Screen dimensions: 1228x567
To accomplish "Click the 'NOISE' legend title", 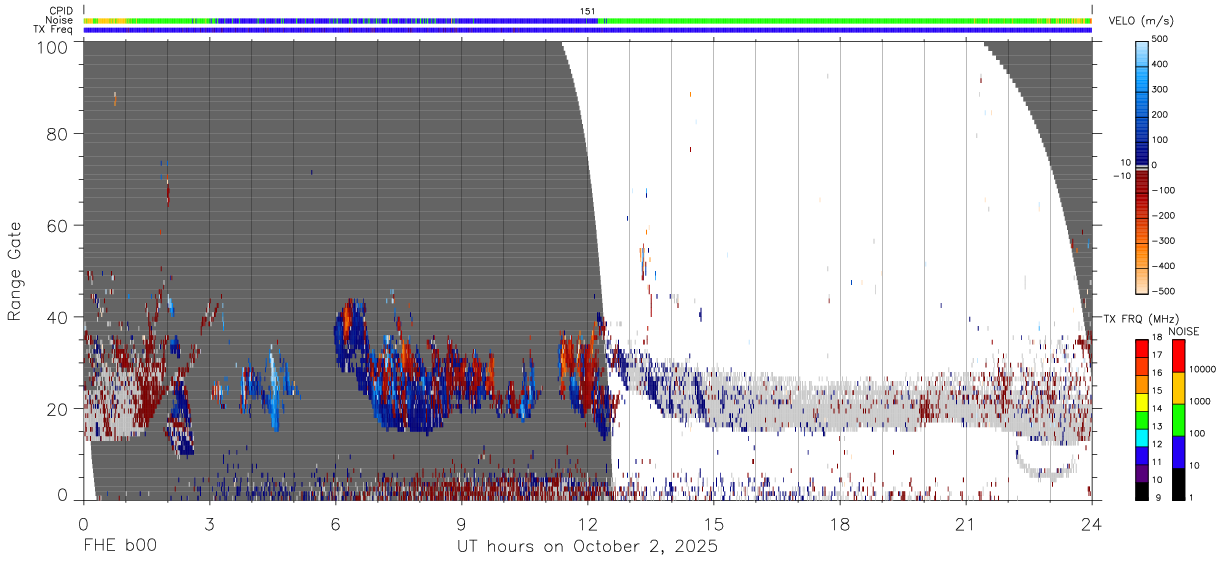I will coord(1184,331).
